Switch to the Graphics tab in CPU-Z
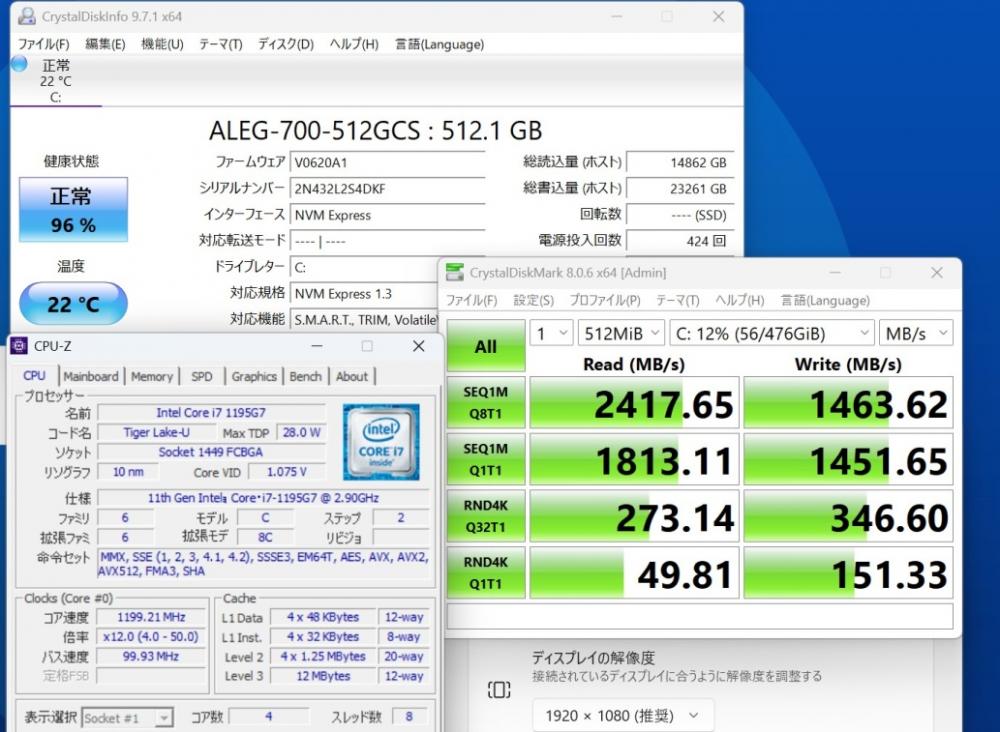This screenshot has width=1000, height=732. [x=254, y=376]
